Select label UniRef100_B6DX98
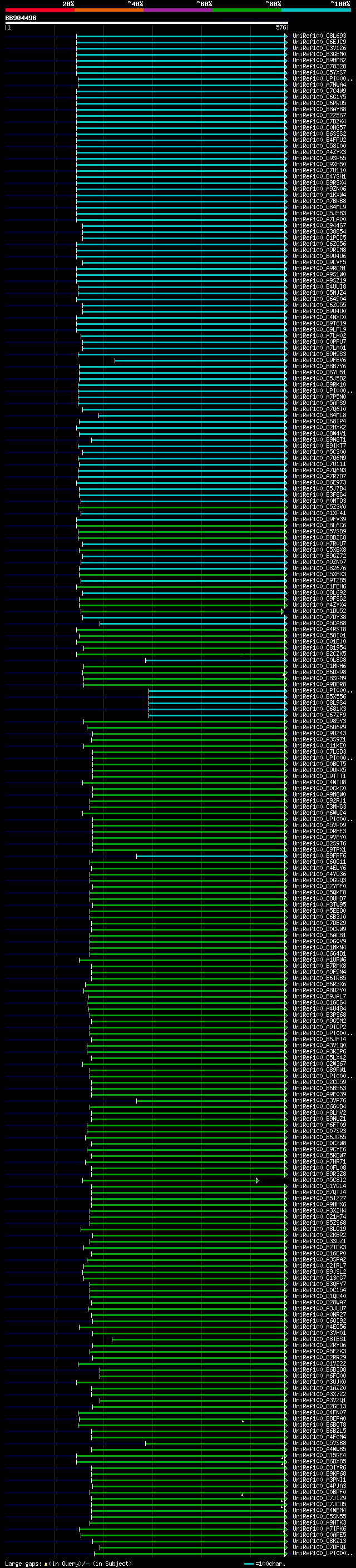Image resolution: width=356 pixels, height=1568 pixels. (319, 671)
